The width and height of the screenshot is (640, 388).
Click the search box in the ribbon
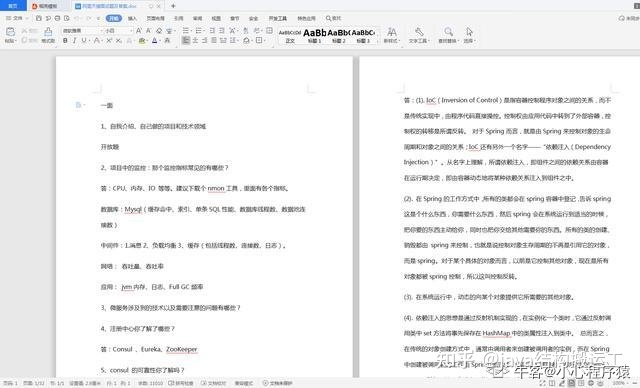pos(333,18)
